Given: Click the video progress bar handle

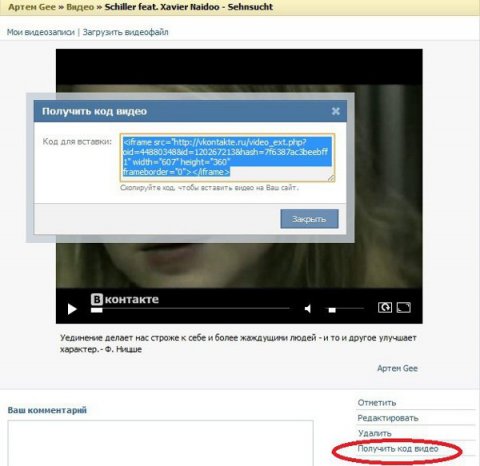Looking at the screenshot, I should click(x=97, y=310).
